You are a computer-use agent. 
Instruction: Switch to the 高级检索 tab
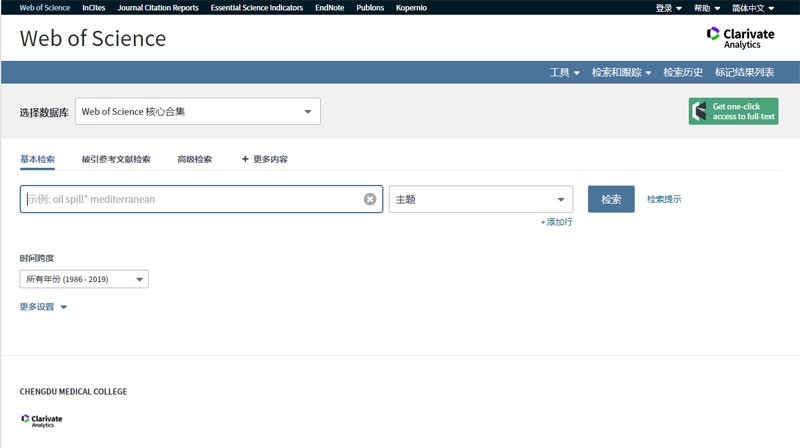[194, 159]
